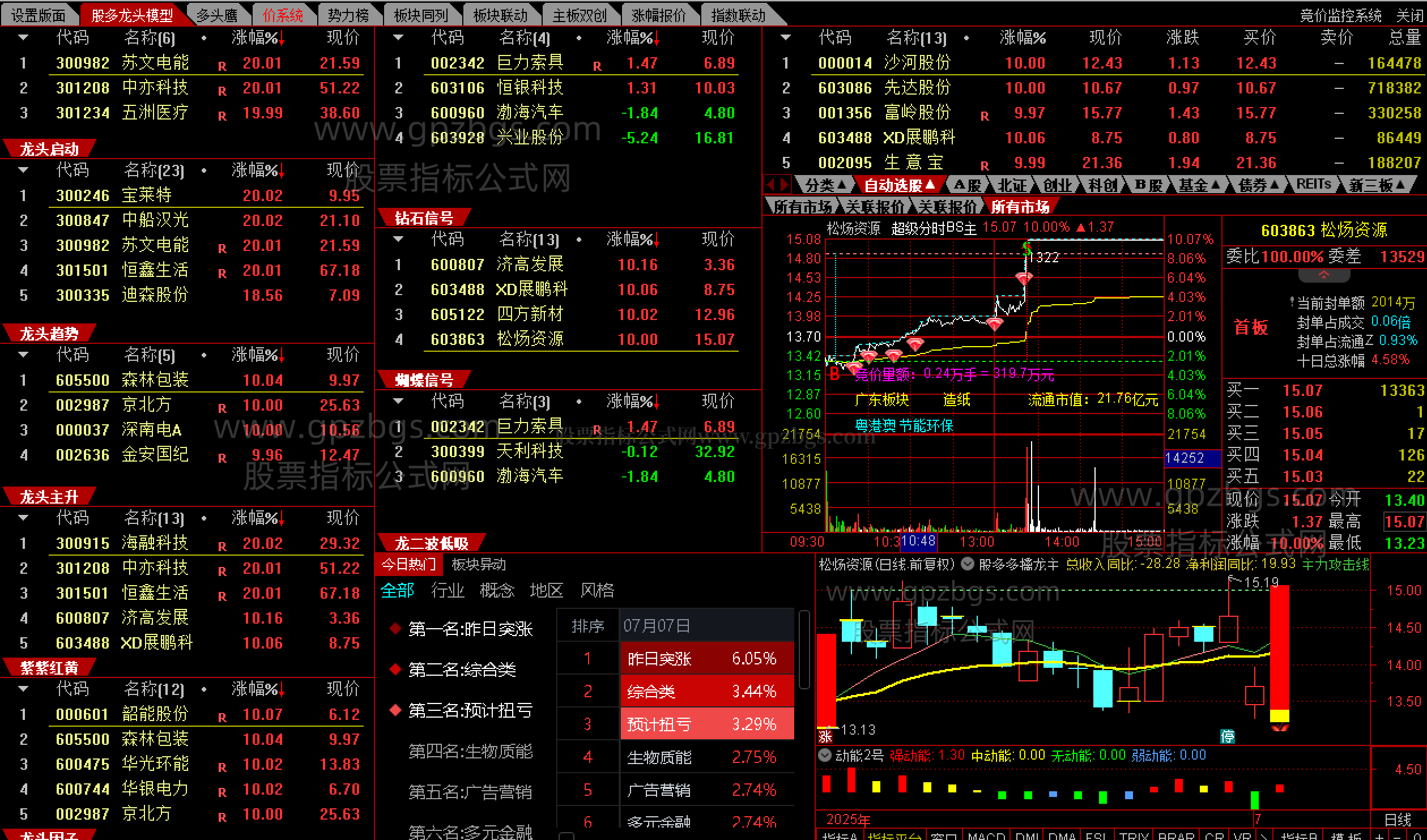This screenshot has width=1427, height=840.
Task: Select the 地区 filter in 今日热门
Action: 547,590
